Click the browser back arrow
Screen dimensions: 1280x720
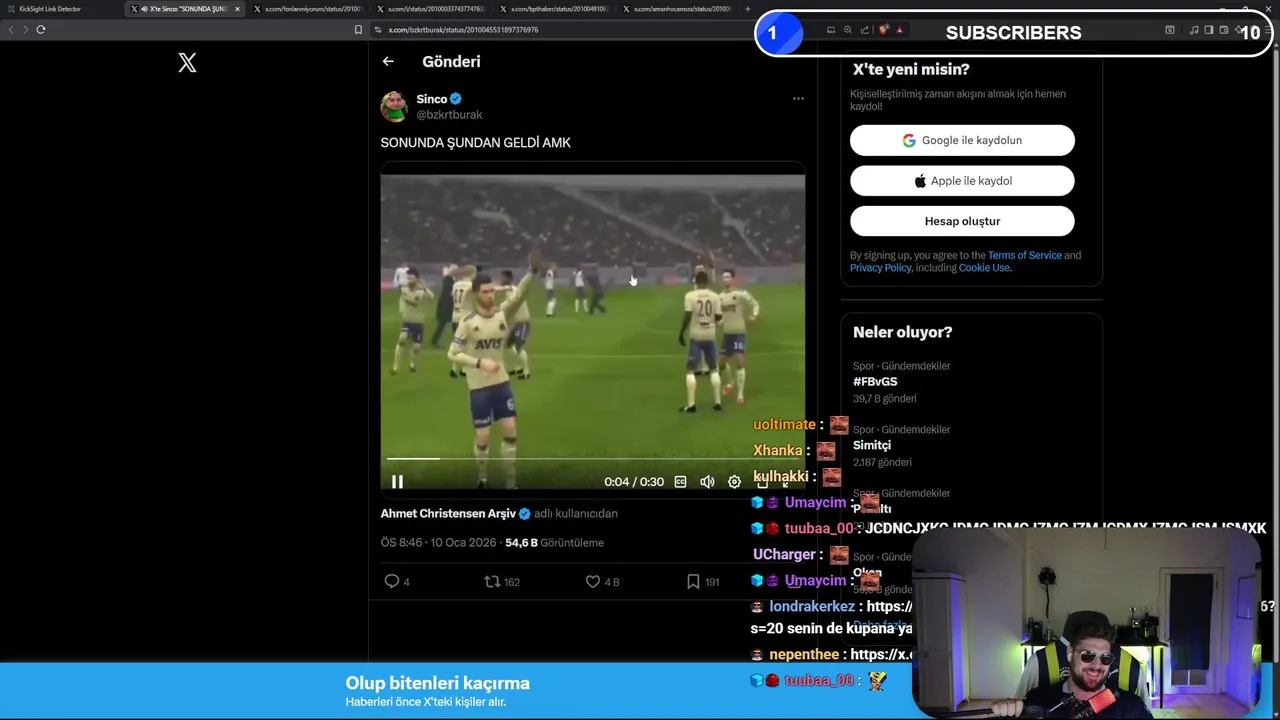11,29
